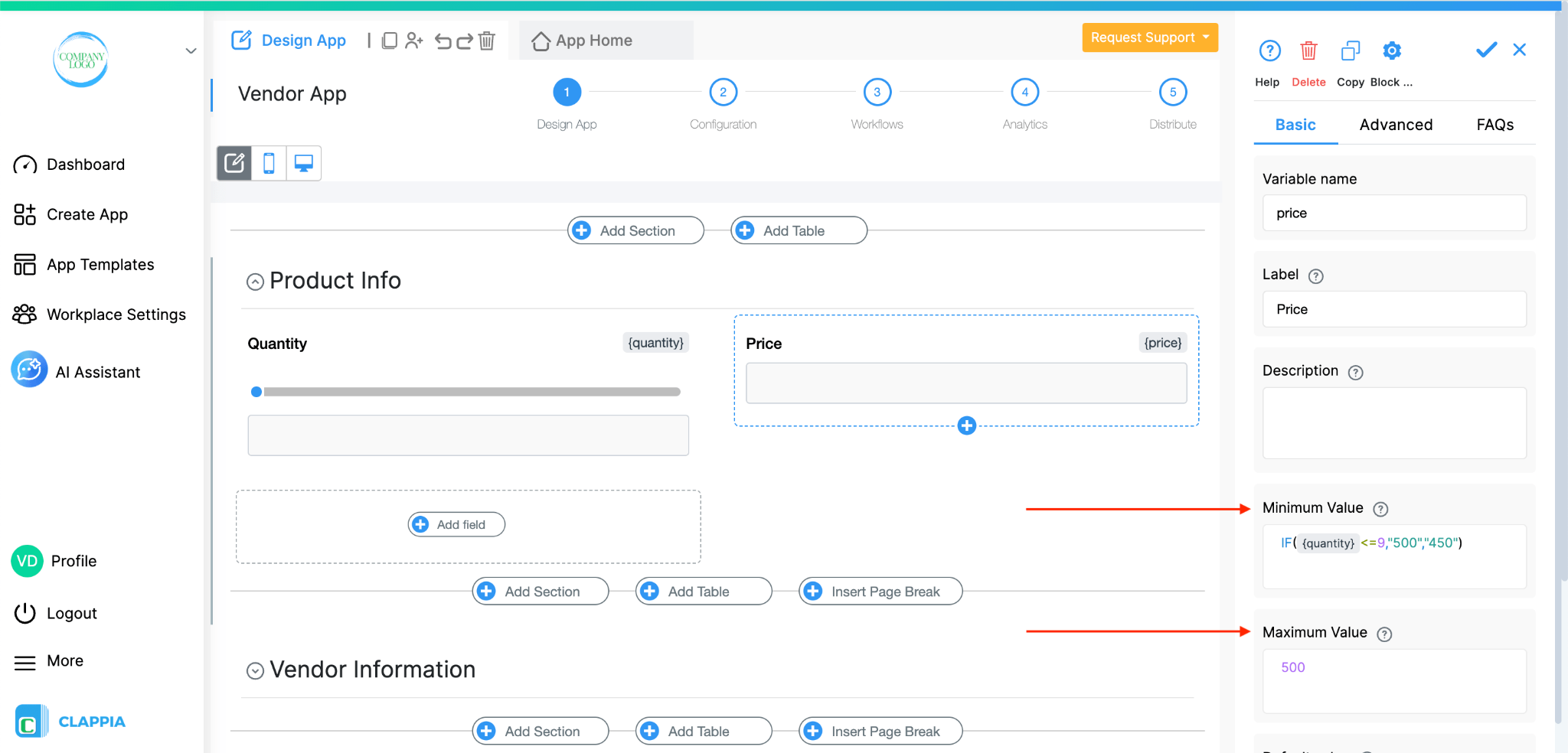Viewport: 1568px width, 753px height.
Task: Click the company logo image
Action: coord(81,60)
